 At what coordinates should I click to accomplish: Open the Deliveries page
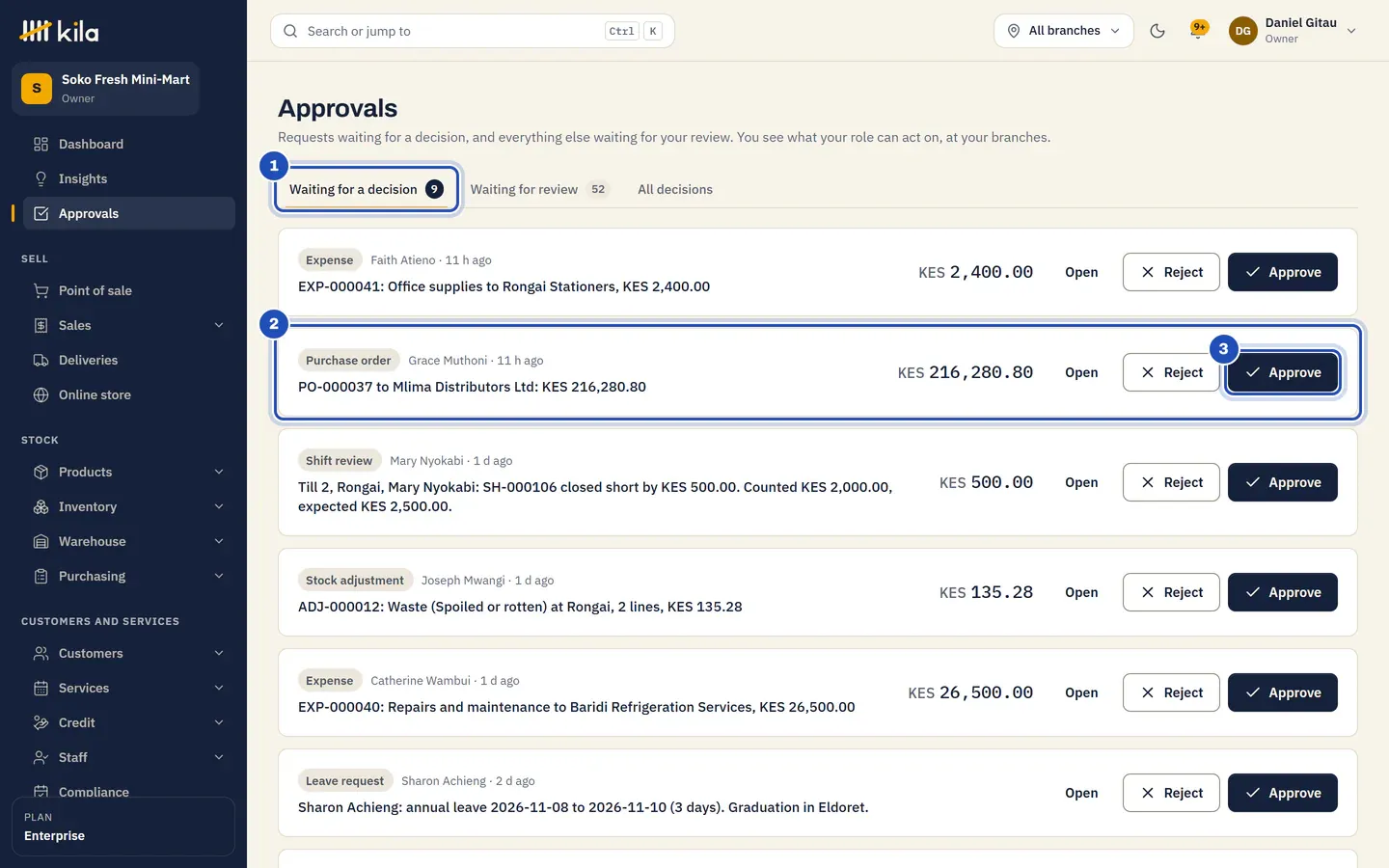(x=128, y=360)
